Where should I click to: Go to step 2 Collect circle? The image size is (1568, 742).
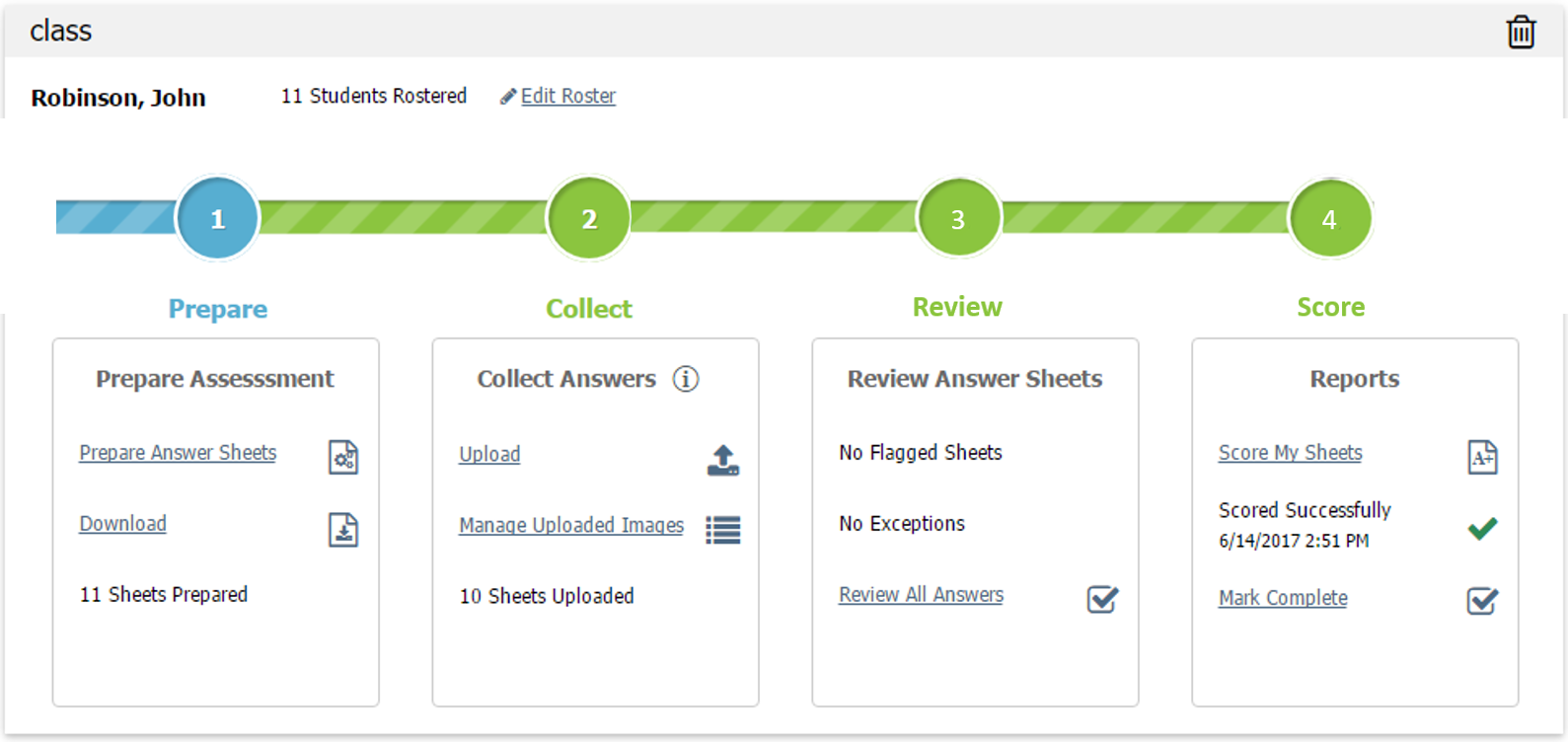point(589,218)
